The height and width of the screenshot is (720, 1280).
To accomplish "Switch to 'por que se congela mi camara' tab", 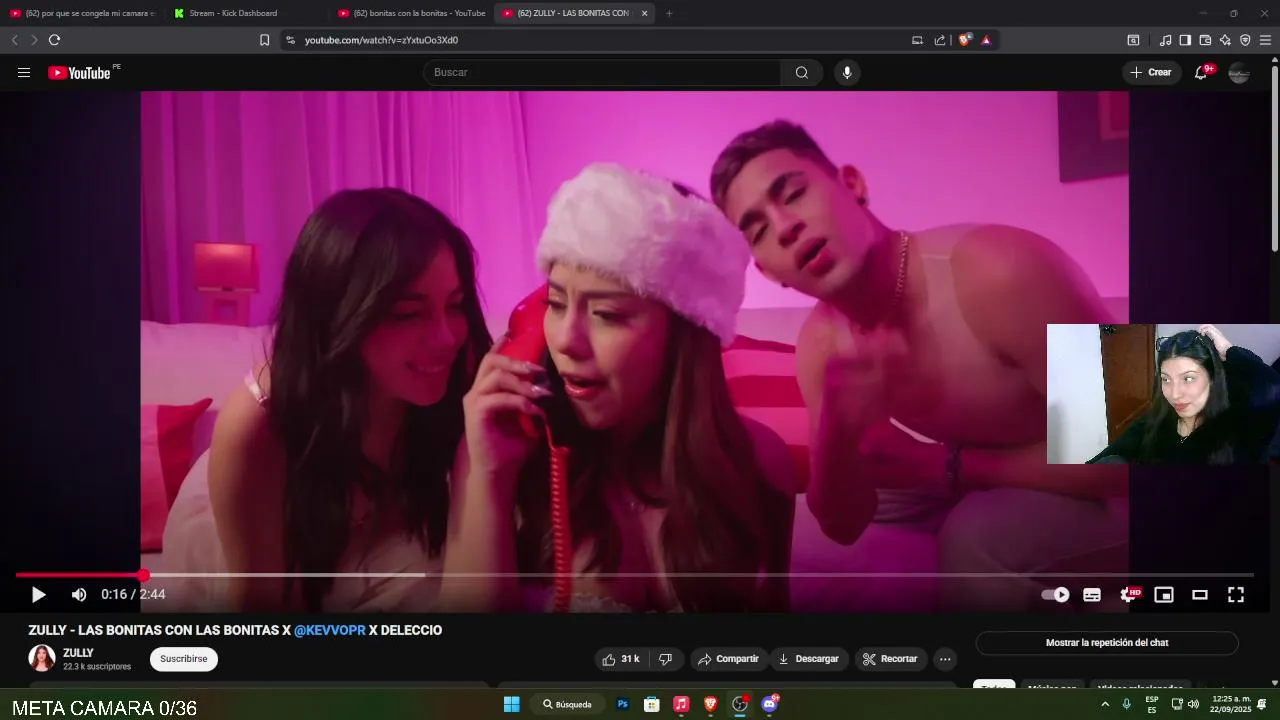I will pyautogui.click(x=82, y=13).
